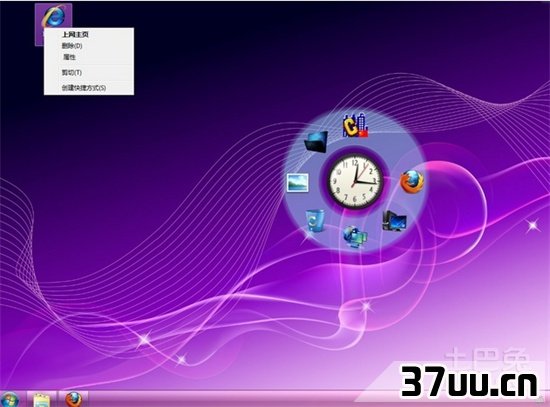Launch Firefox from the taskbar
This screenshot has width=550, height=407.
(73, 399)
